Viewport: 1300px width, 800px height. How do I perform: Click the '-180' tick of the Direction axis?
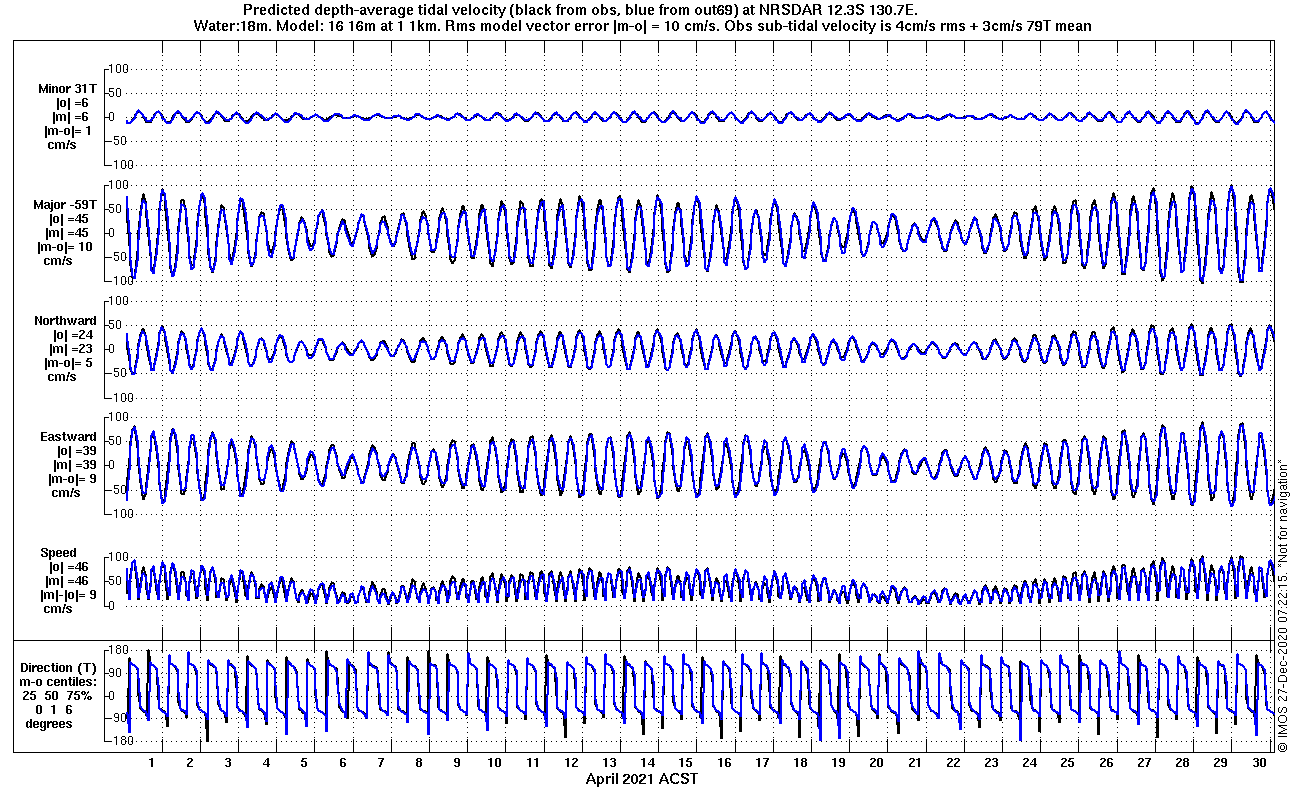coord(119,741)
